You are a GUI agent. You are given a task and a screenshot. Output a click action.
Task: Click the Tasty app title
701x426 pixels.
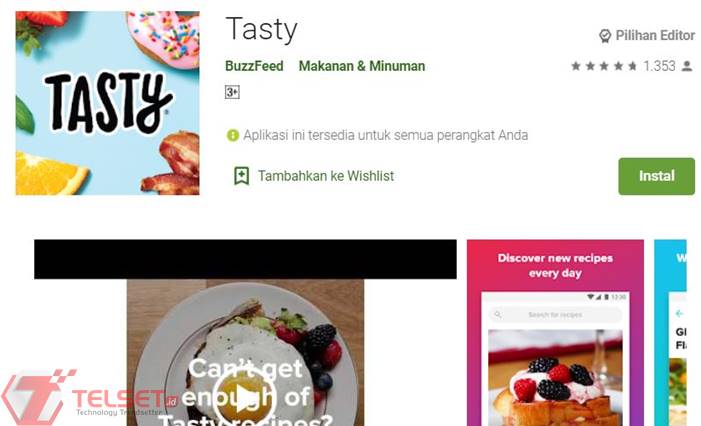tap(262, 30)
